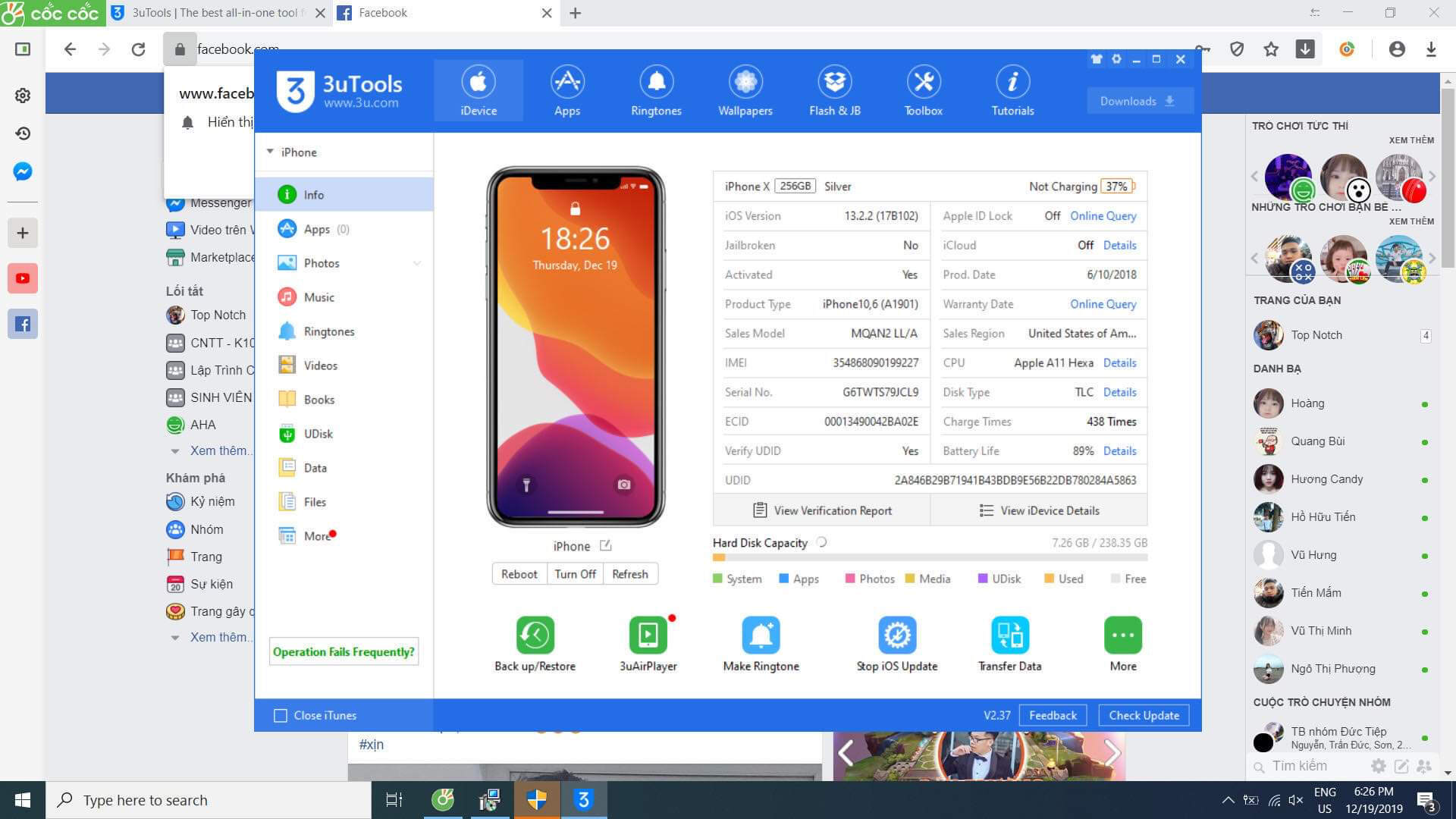Open the Windows Start menu
Viewport: 1456px width, 819px height.
[x=23, y=800]
